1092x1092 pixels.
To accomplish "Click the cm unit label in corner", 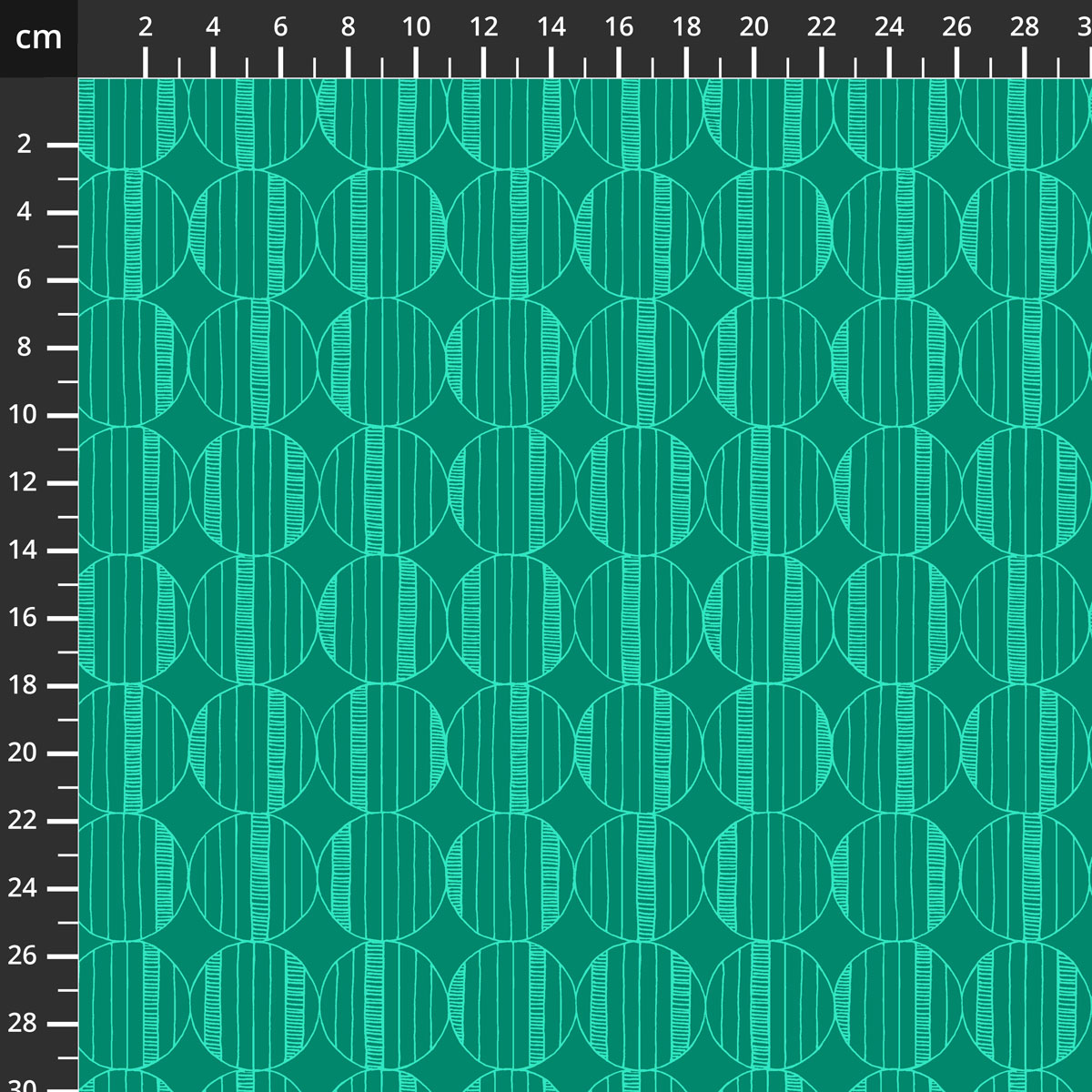I will pyautogui.click(x=38, y=38).
